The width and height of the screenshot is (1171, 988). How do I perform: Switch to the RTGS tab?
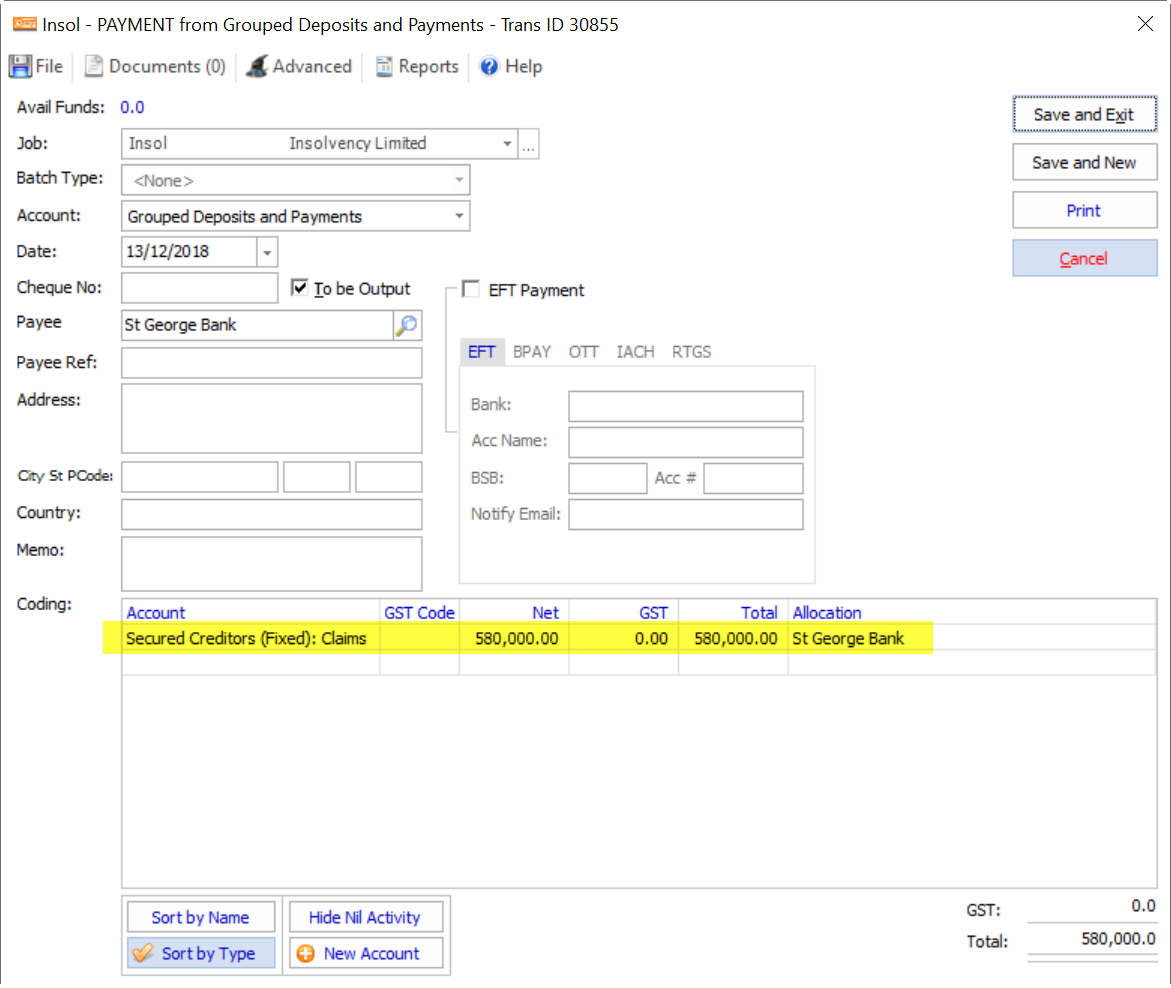tap(692, 352)
